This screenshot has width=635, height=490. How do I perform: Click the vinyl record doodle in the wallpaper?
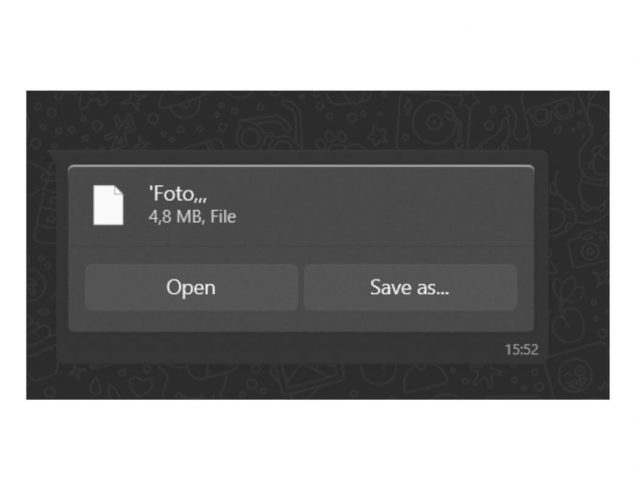coord(434,121)
